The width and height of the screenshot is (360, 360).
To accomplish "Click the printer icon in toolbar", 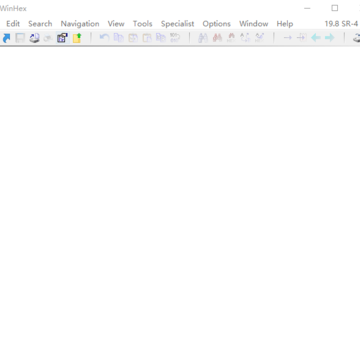I will 34,38.
